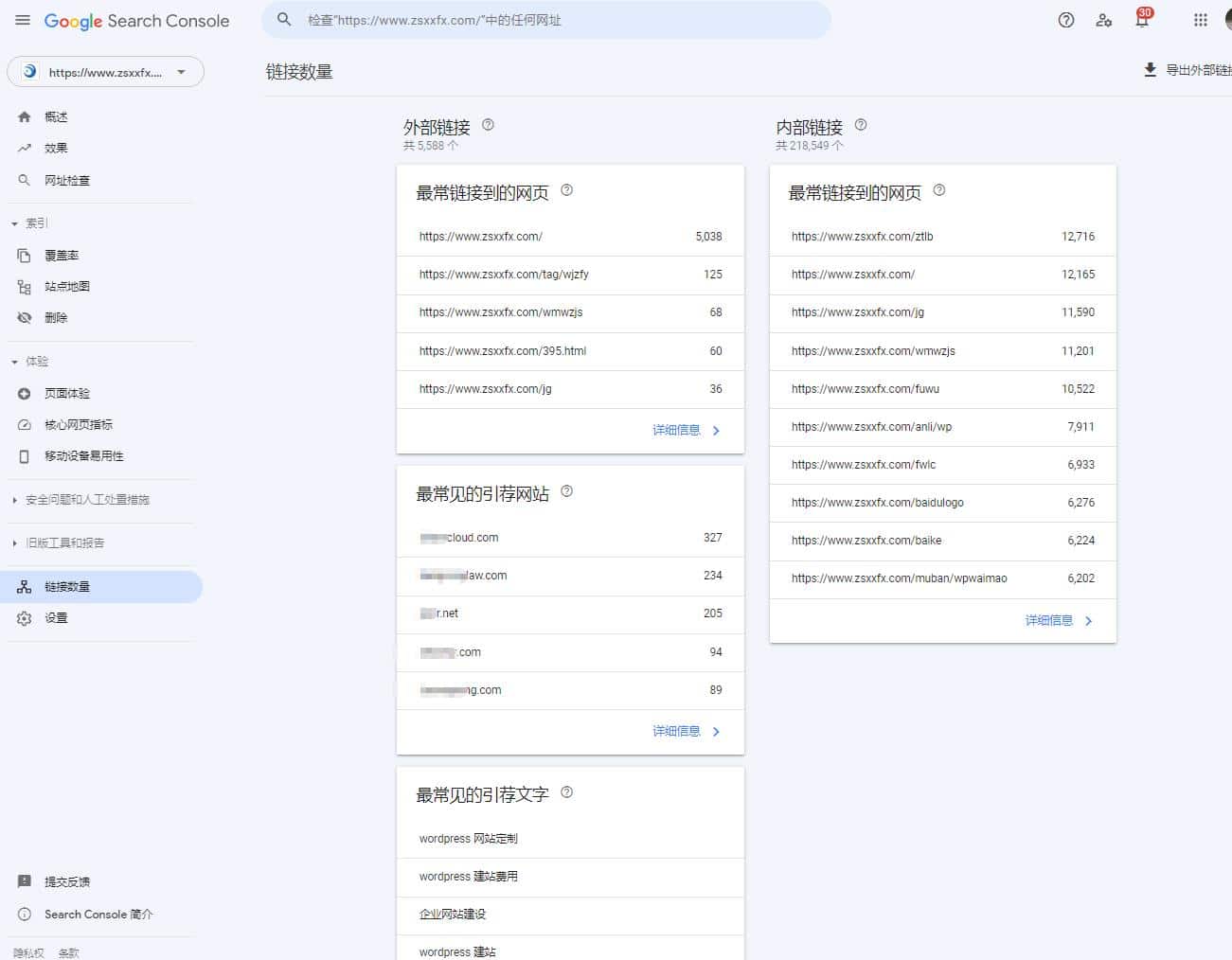Open users and permissions icon
Image resolution: width=1232 pixels, height=960 pixels.
[x=1104, y=20]
